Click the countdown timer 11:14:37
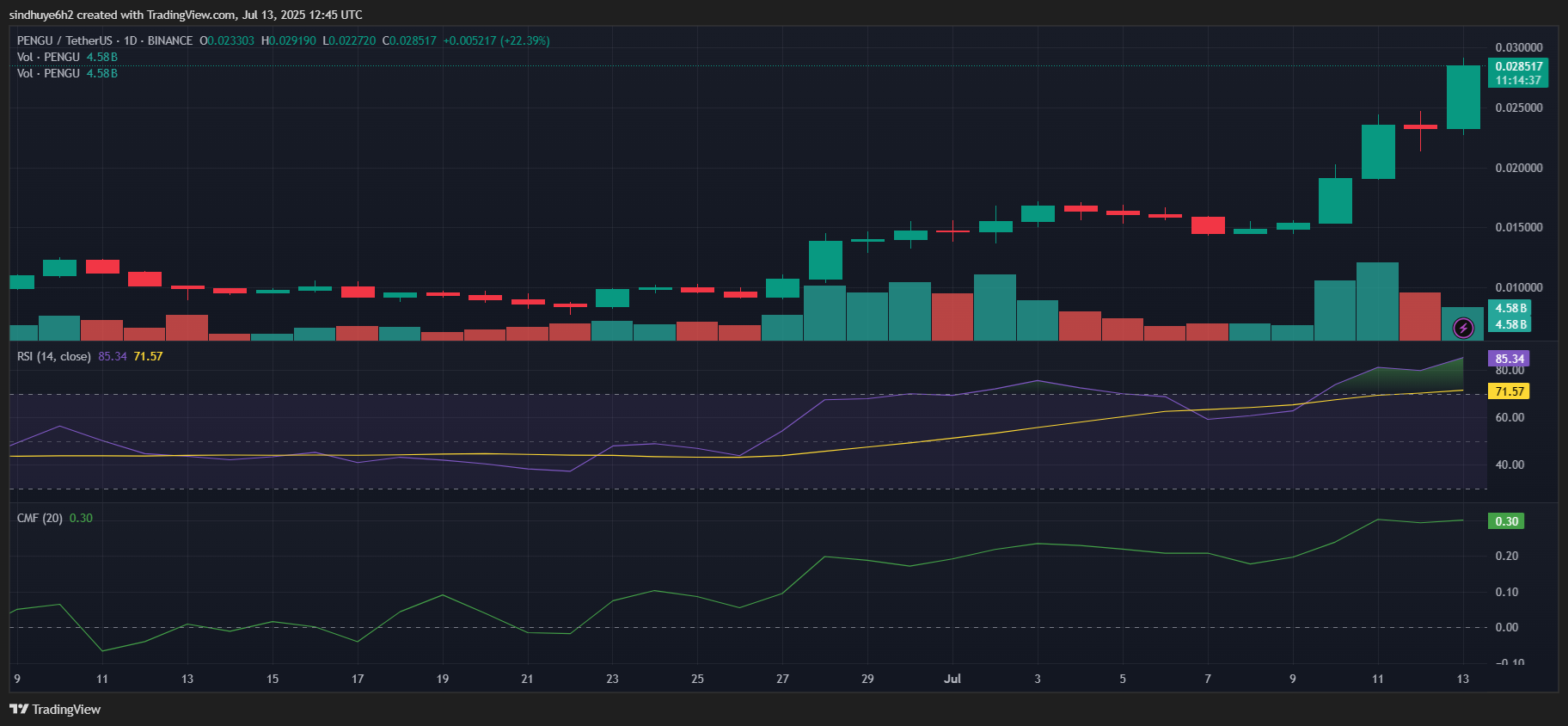Viewport: 1568px width, 726px height. (x=1518, y=80)
